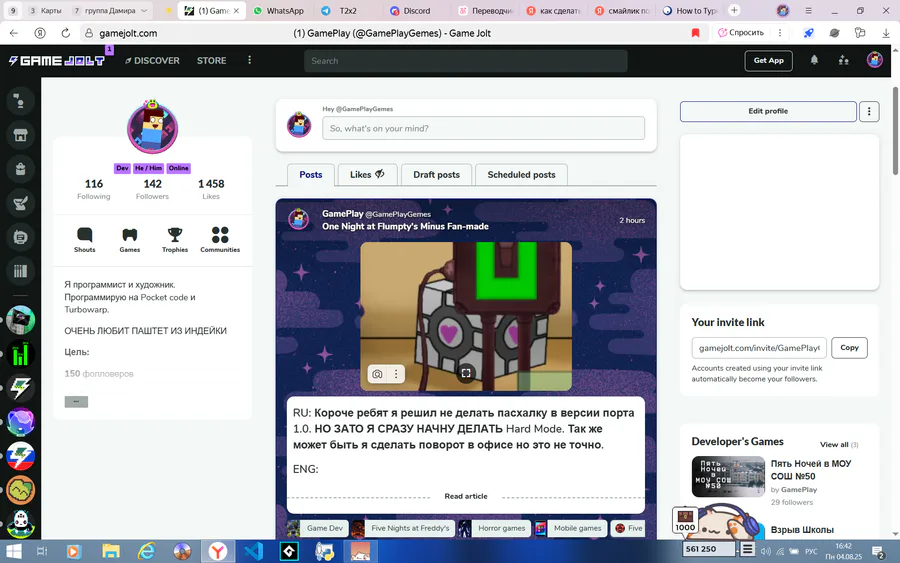Viewport: 900px width, 563px height.
Task: Click the blue rocket icon in browser toolbar
Action: point(808,33)
